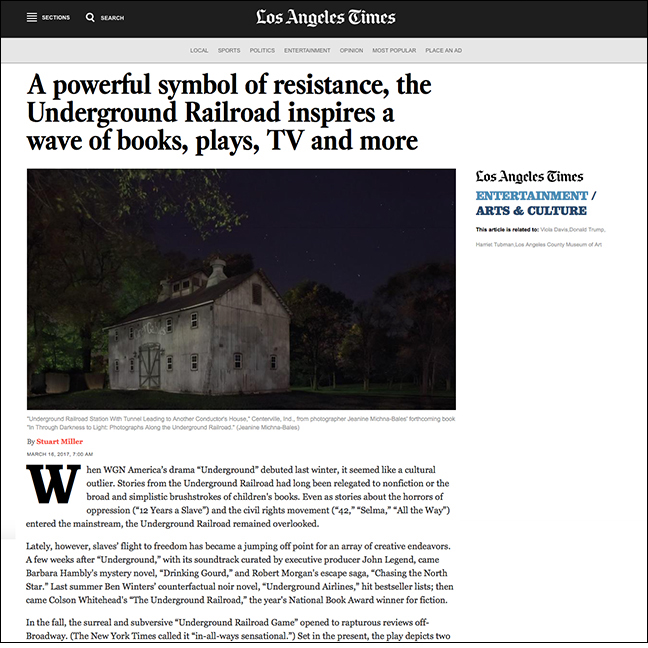This screenshot has width=648, height=648.
Task: Click the Viola Davis related topic
Action: point(554,229)
